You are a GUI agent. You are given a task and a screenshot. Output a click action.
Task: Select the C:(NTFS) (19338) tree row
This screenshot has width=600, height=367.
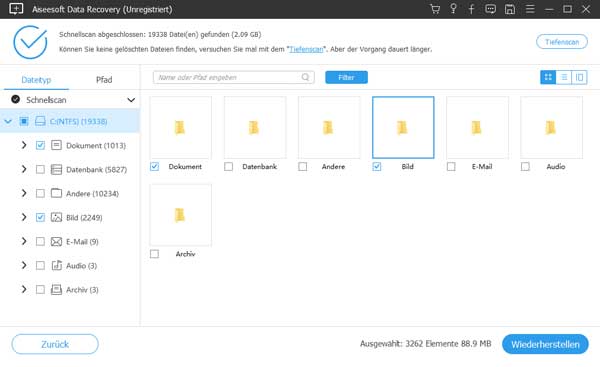(x=70, y=121)
